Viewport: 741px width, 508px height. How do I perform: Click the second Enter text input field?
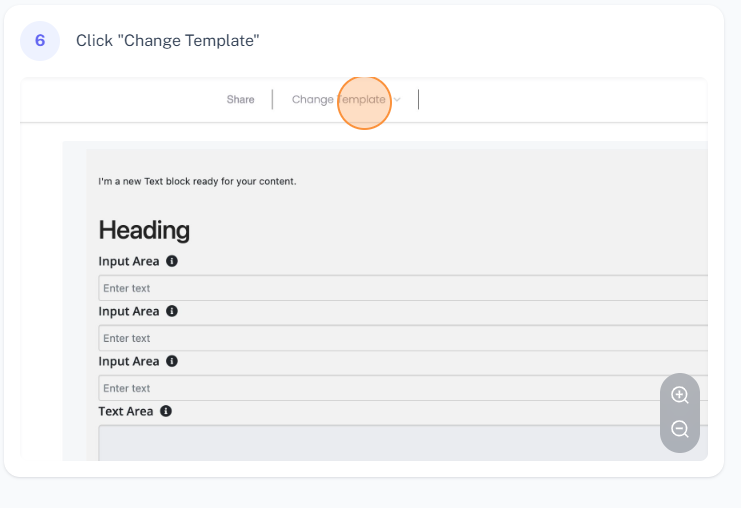(400, 338)
